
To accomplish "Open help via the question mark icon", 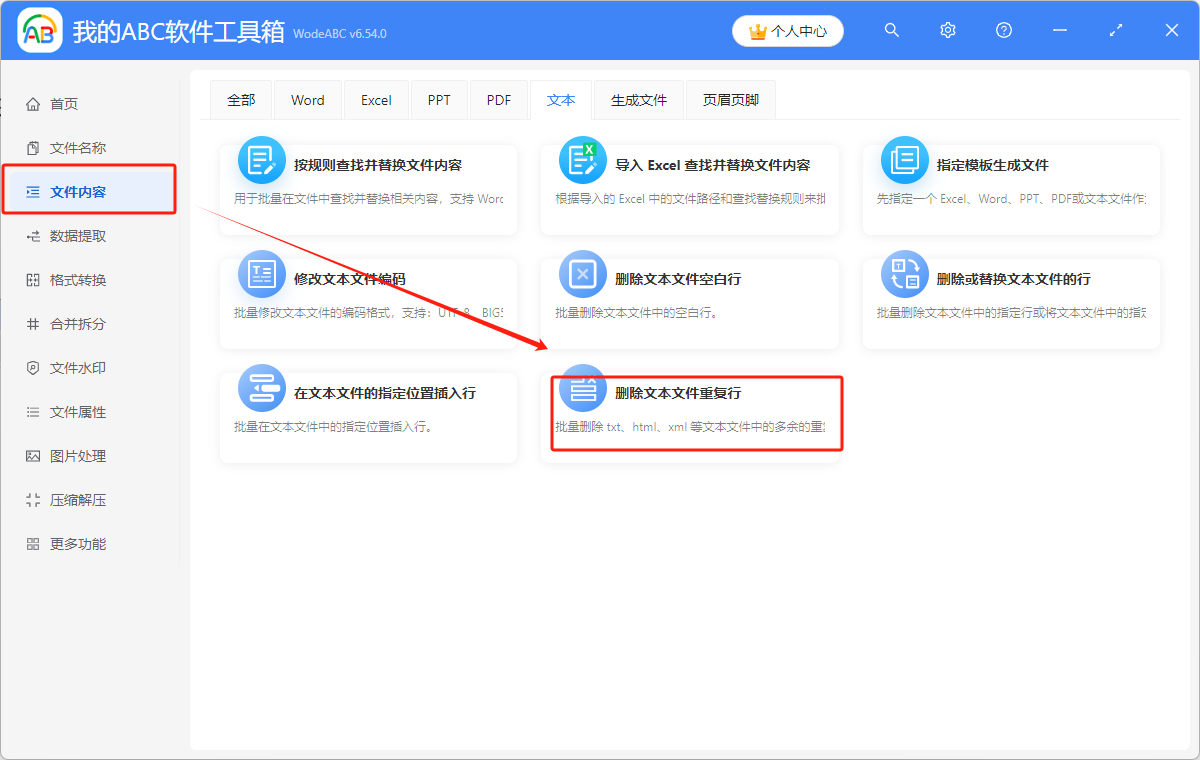I will pos(1003,30).
